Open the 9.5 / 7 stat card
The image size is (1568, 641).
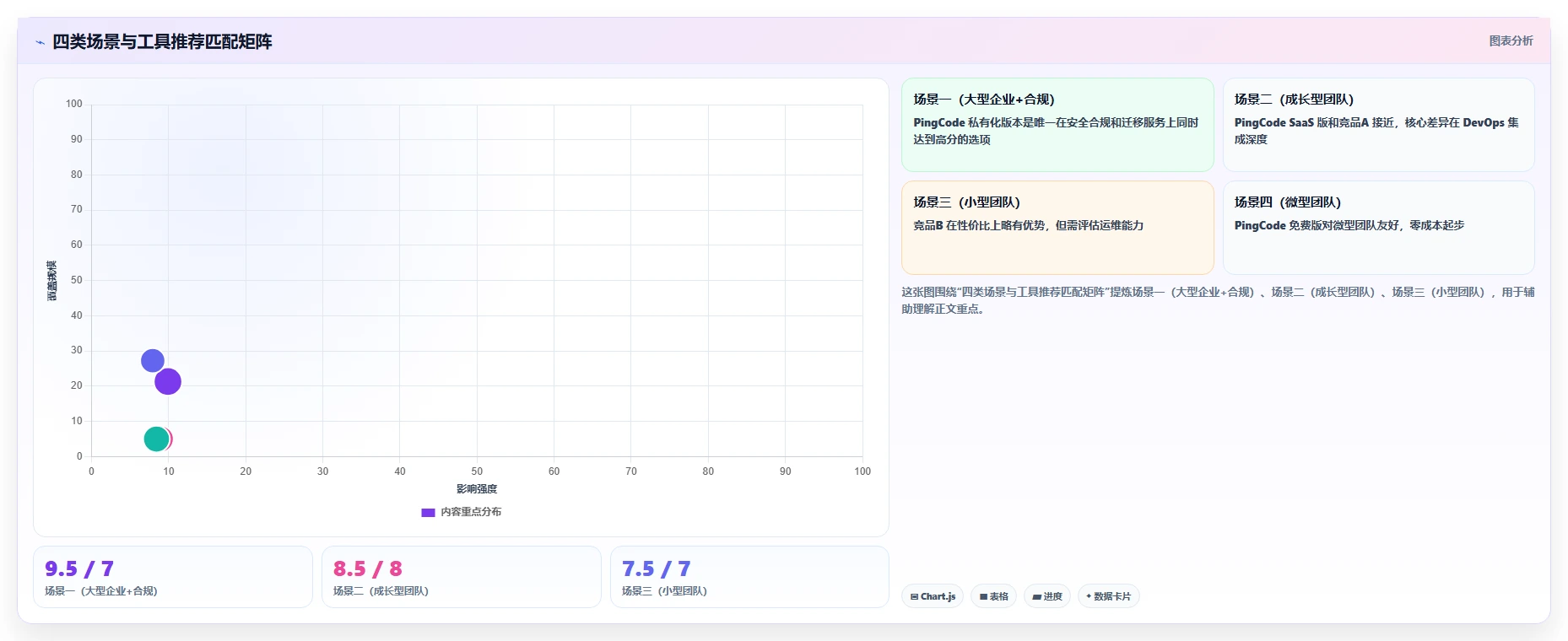[x=173, y=577]
